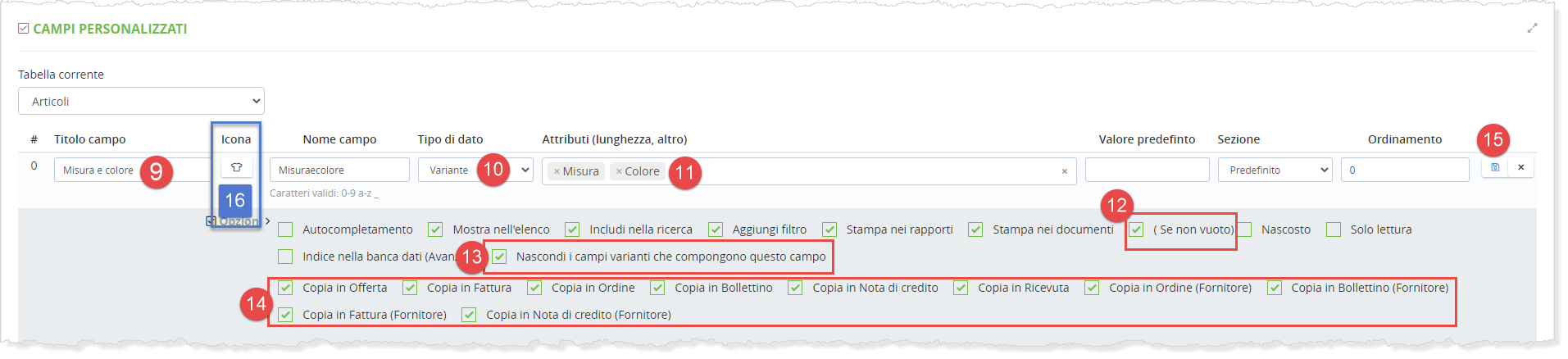The width and height of the screenshot is (1568, 359).
Task: Remove the Colore attribute tag
Action: [619, 172]
